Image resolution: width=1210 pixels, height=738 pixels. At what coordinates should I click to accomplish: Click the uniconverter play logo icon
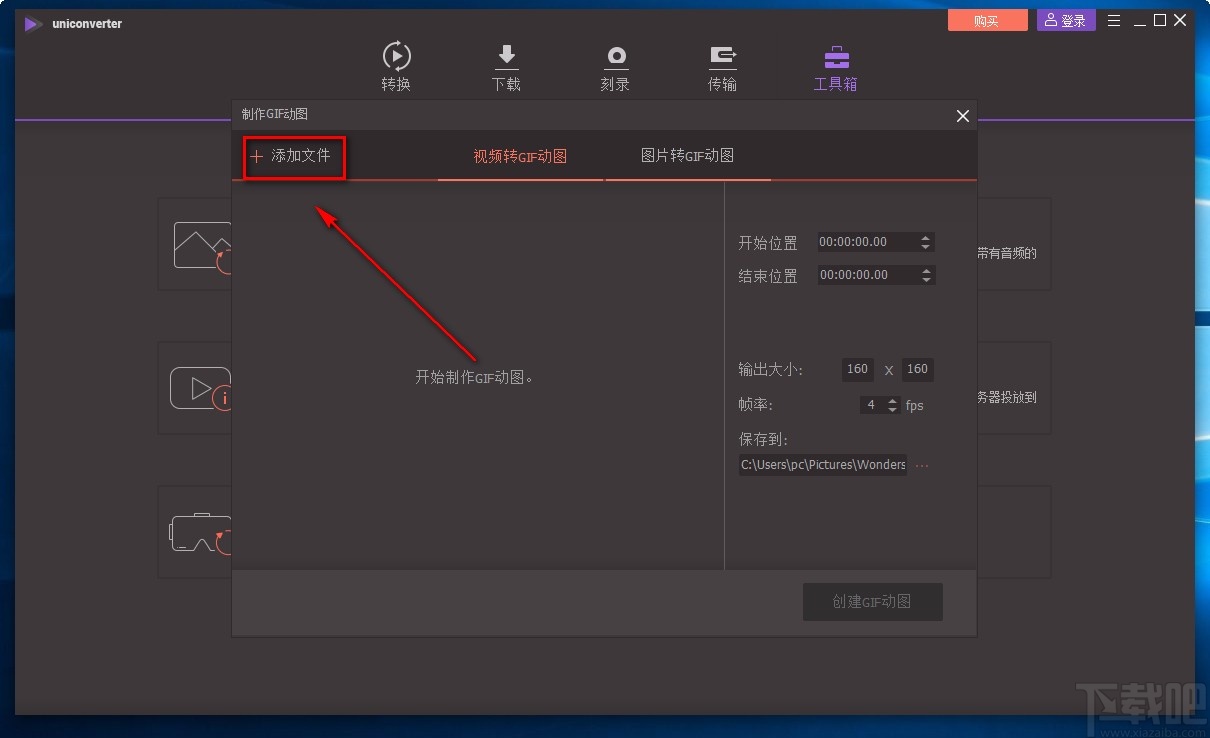33,24
